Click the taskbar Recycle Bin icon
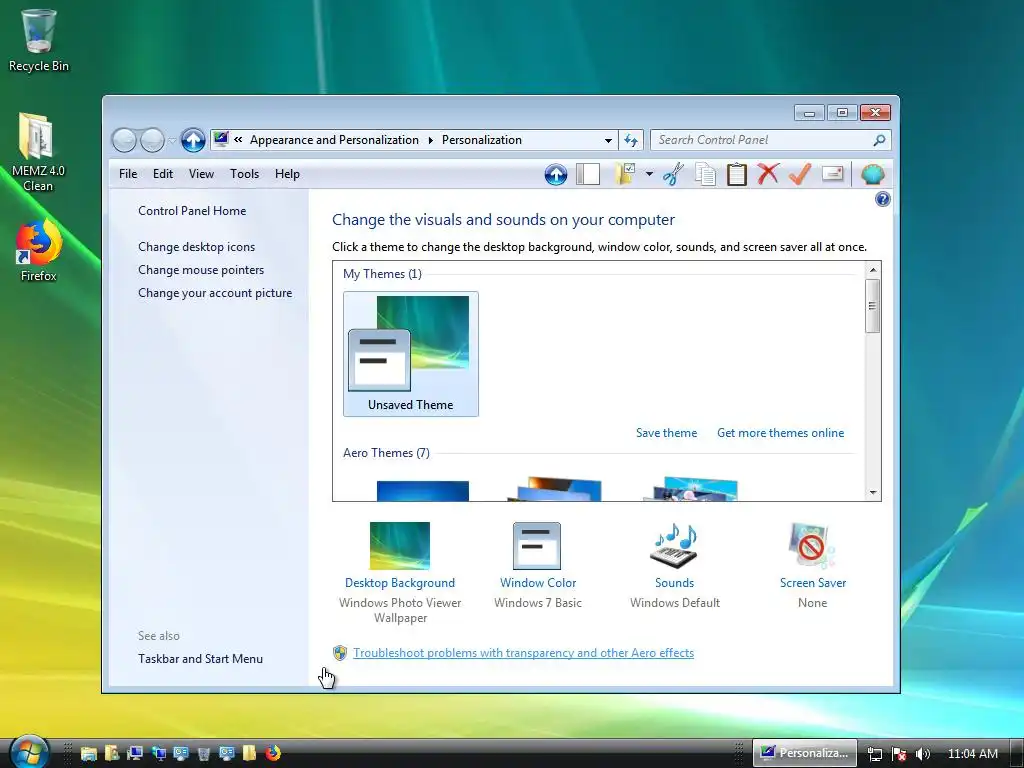Viewport: 1024px width, 768px height. pos(203,754)
